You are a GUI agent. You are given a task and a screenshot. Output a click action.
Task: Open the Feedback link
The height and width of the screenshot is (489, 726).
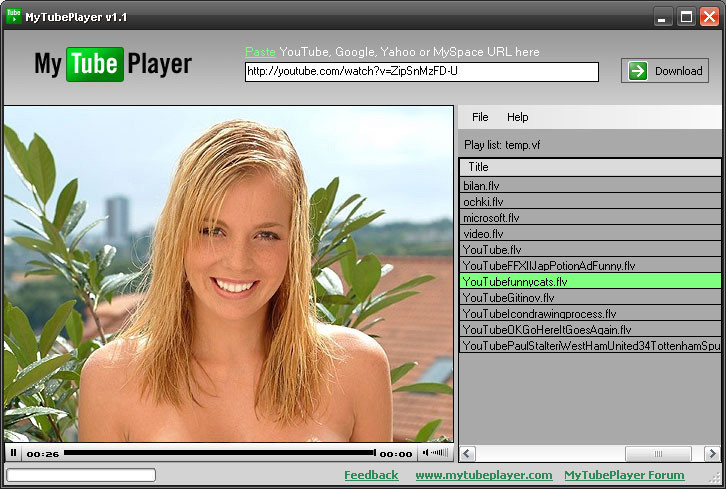(x=371, y=475)
